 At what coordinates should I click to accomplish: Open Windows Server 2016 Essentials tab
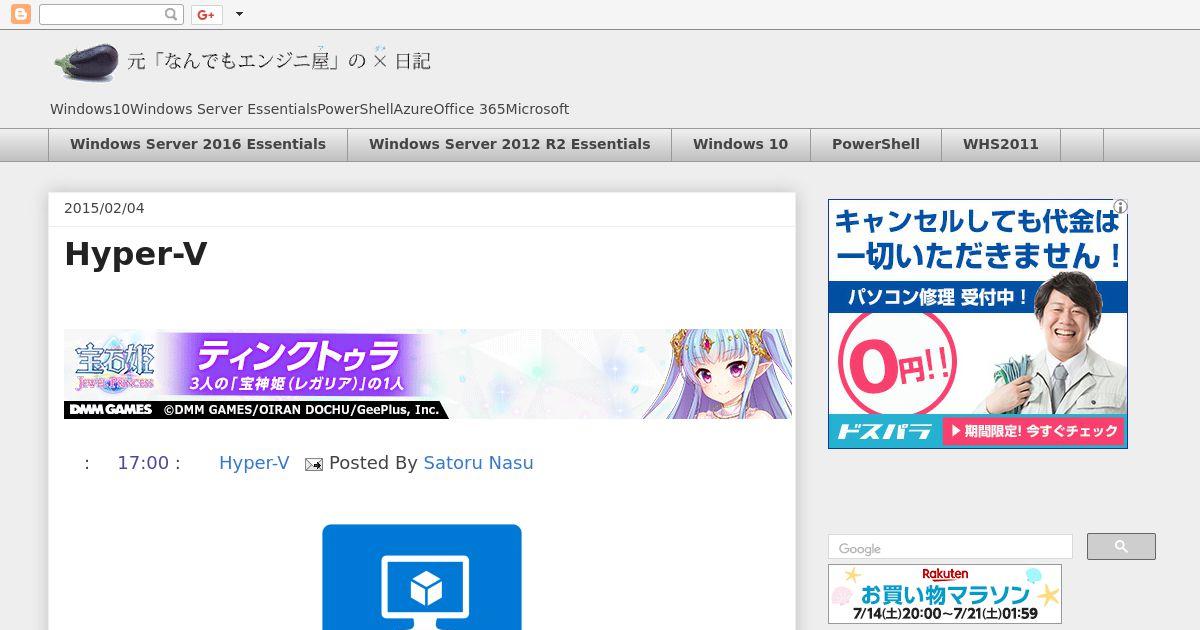[198, 144]
